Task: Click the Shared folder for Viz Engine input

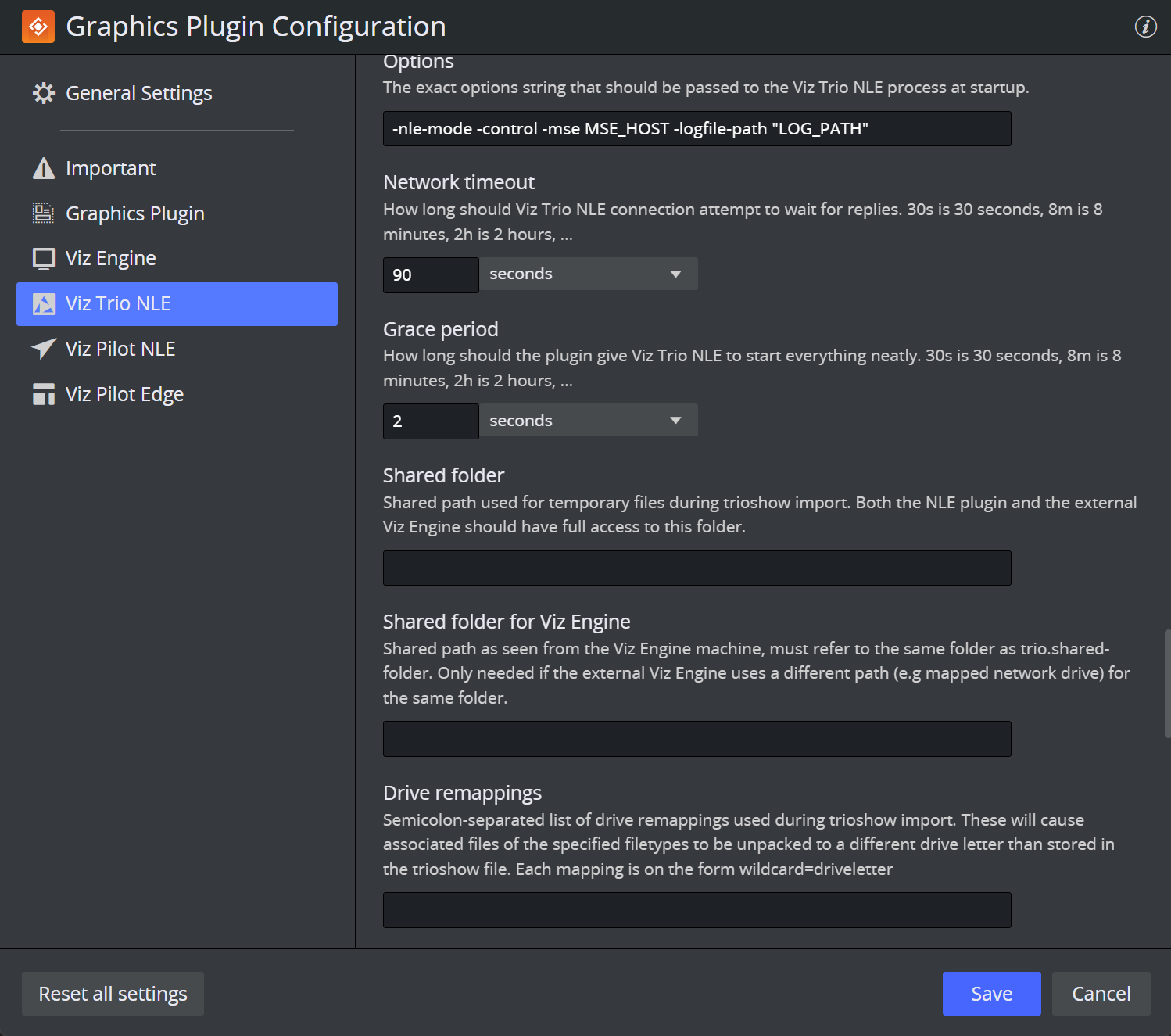Action: tap(697, 739)
